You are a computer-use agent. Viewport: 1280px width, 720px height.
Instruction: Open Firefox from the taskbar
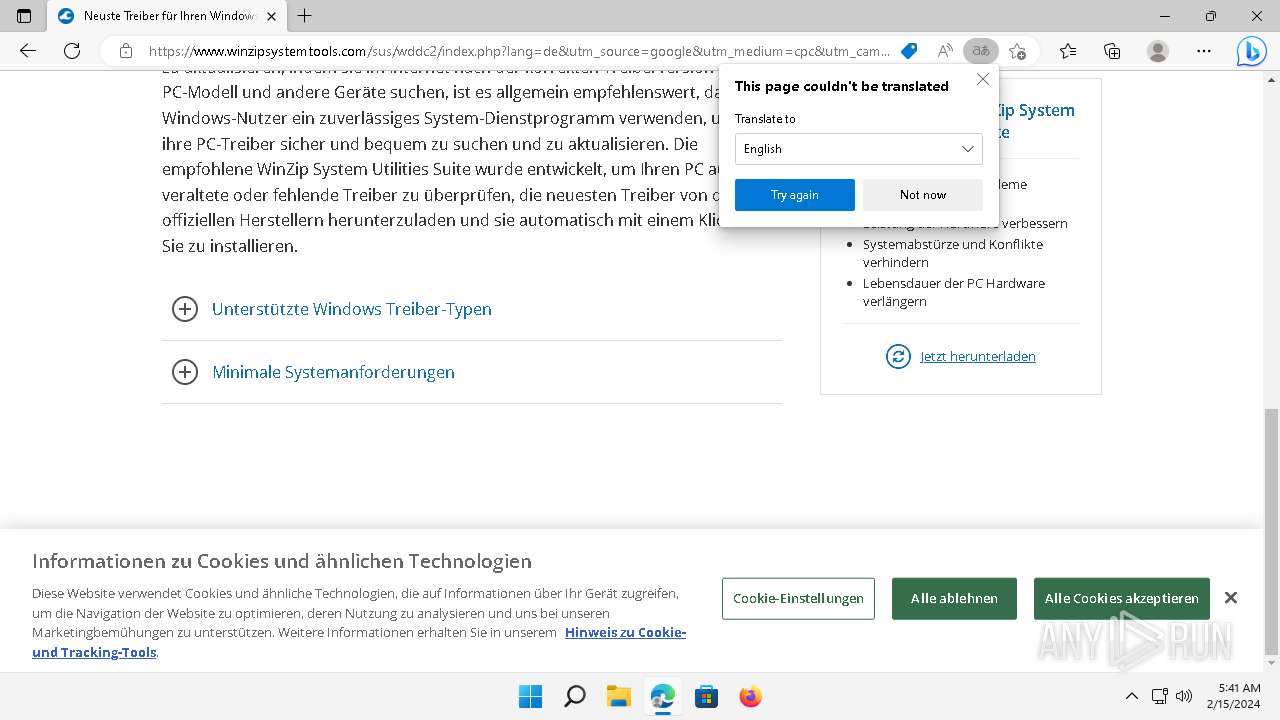750,696
